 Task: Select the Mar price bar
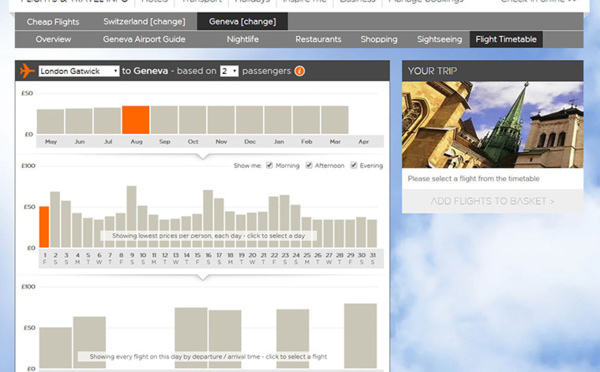(335, 120)
